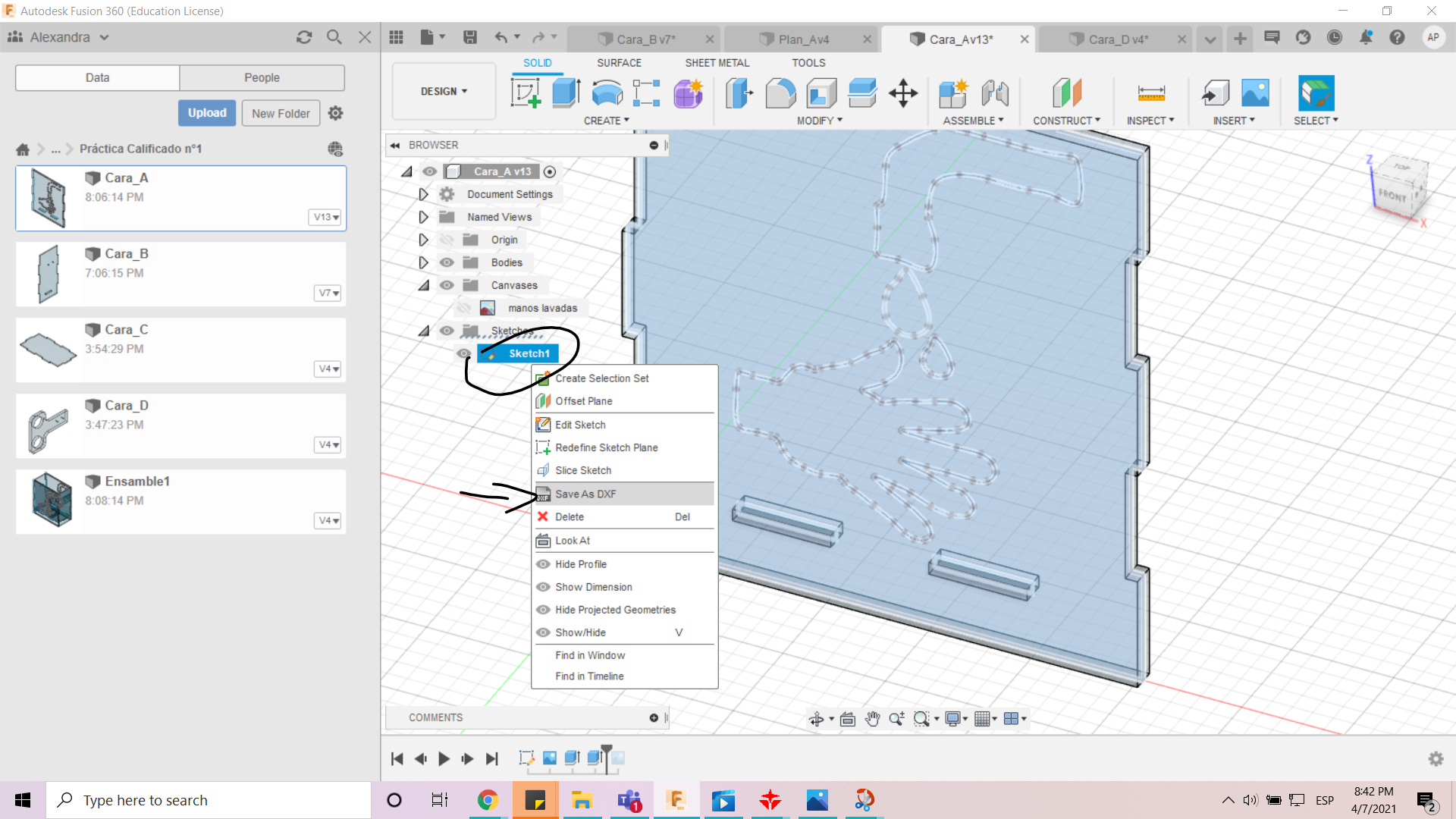Open the Create Form purple icon
1456x819 pixels.
point(688,93)
